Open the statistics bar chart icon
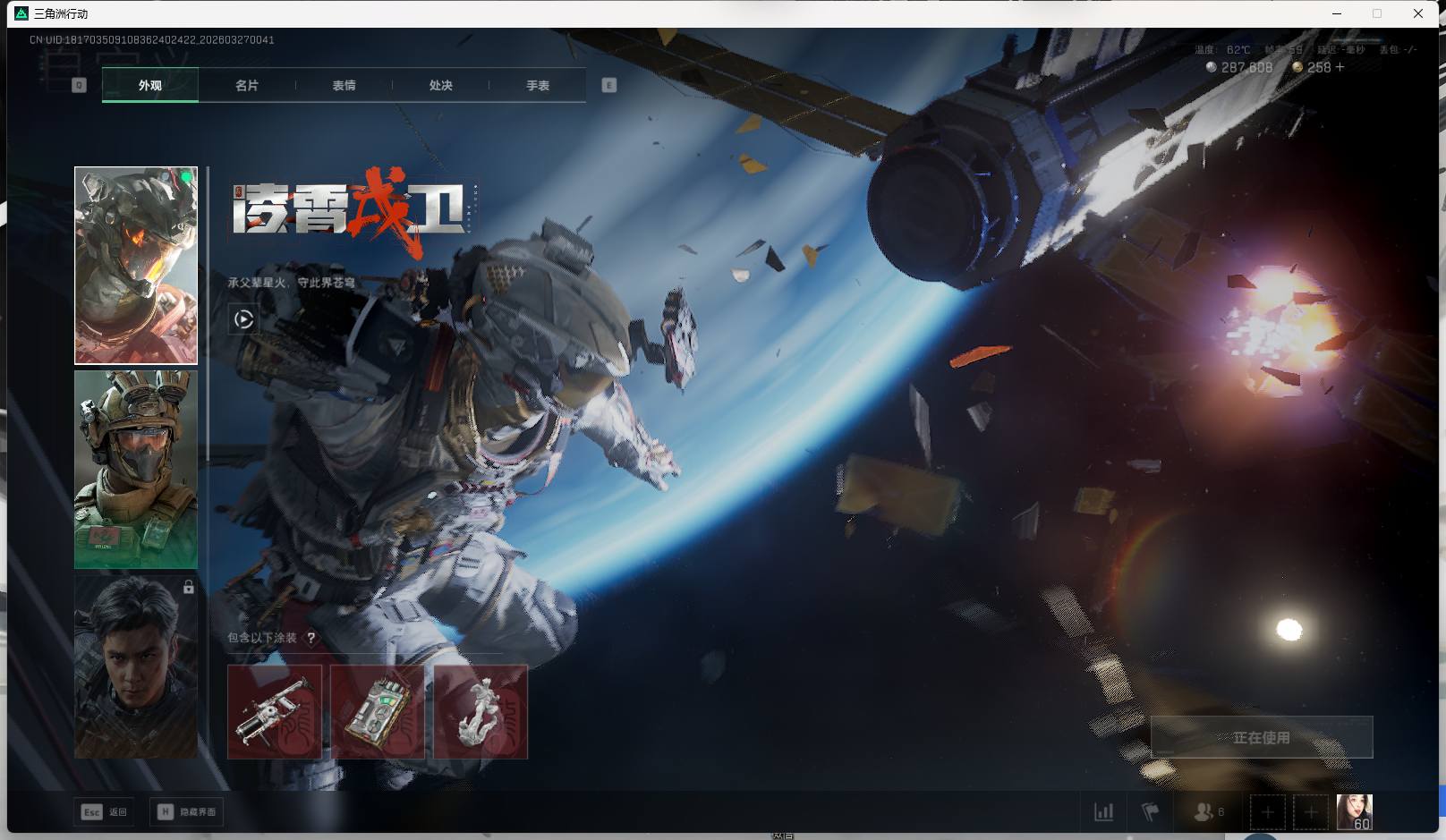Viewport: 1446px width, 840px height. (x=1104, y=811)
